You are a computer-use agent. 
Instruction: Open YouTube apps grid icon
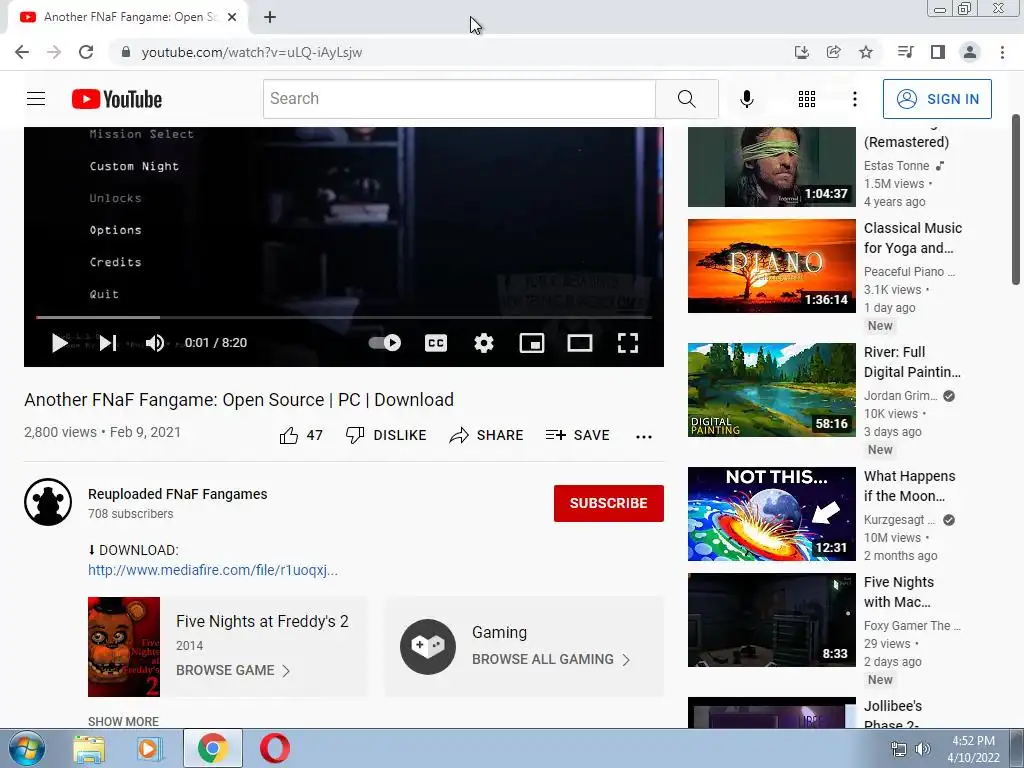point(807,99)
